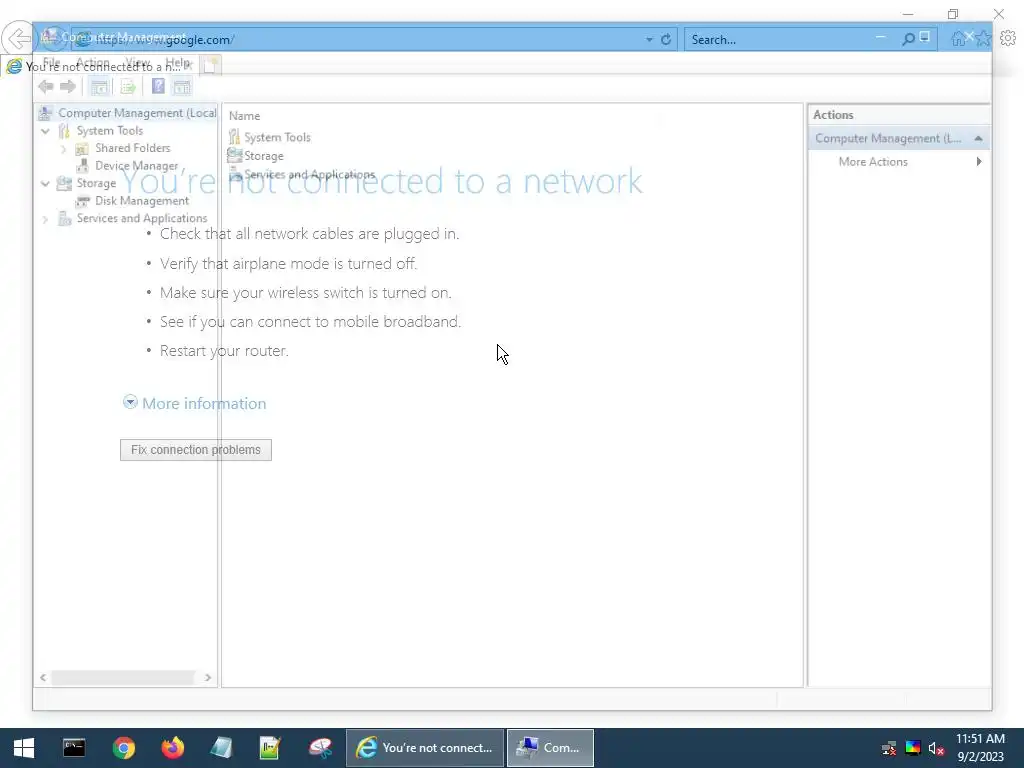Image resolution: width=1024 pixels, height=768 pixels.
Task: Click the tree pane scrollbar right arrow
Action: (208, 678)
